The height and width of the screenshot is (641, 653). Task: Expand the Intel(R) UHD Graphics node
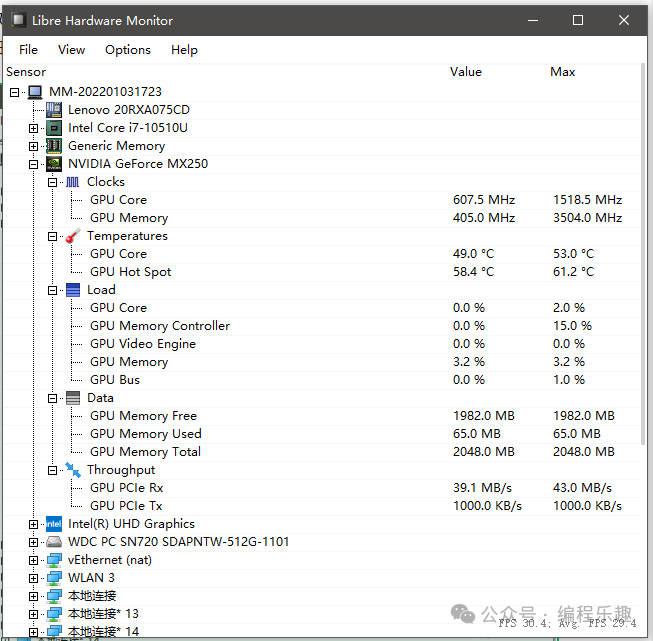coord(33,524)
